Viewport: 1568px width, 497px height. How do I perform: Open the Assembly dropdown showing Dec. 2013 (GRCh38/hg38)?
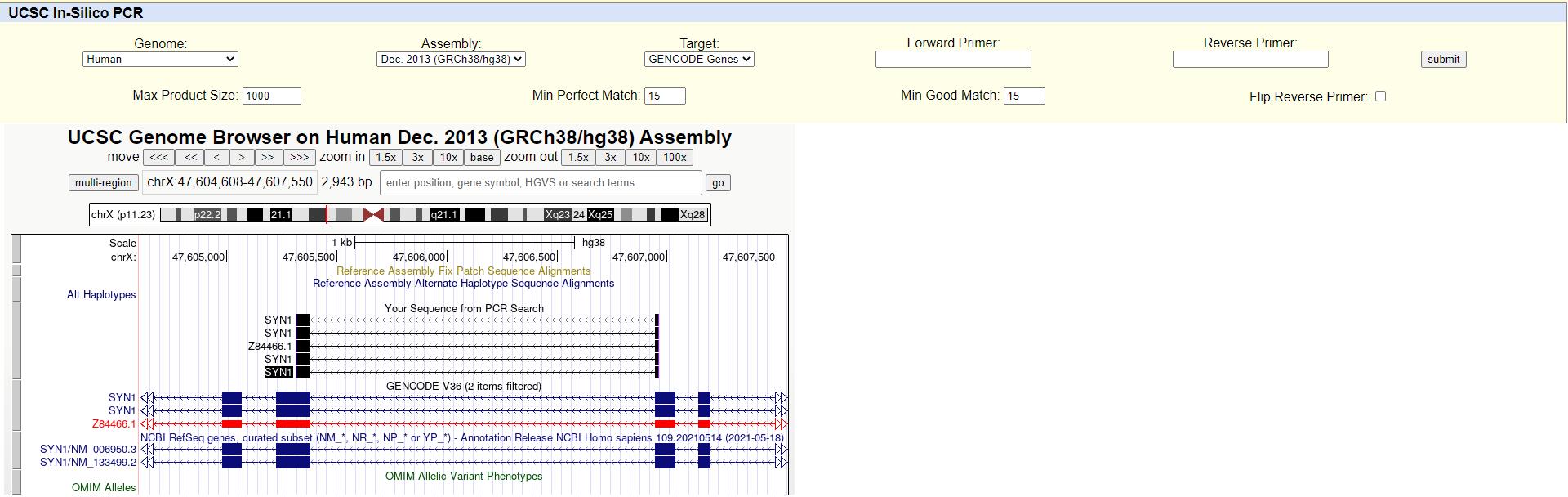coord(451,59)
